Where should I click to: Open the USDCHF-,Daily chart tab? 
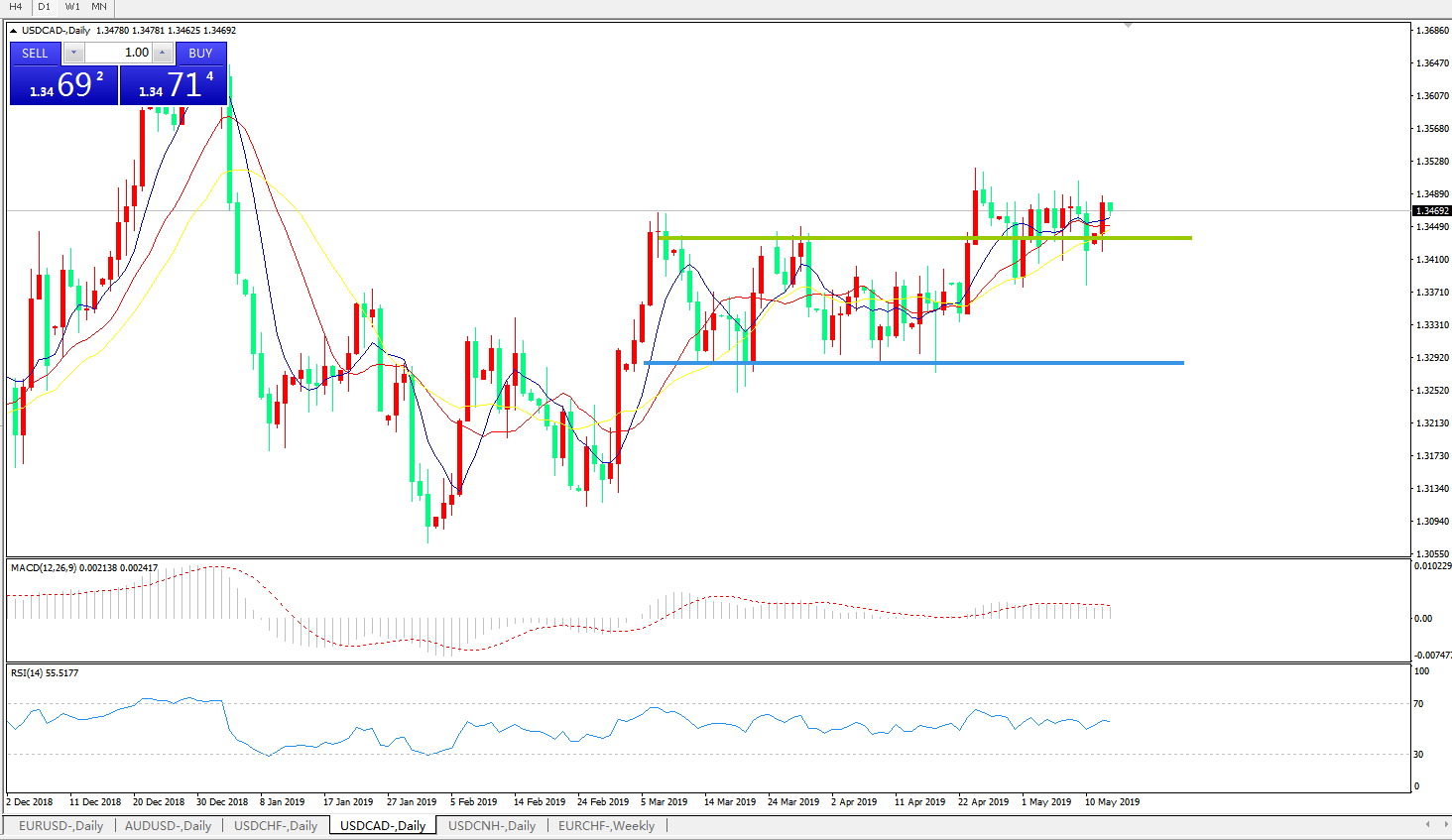276,825
